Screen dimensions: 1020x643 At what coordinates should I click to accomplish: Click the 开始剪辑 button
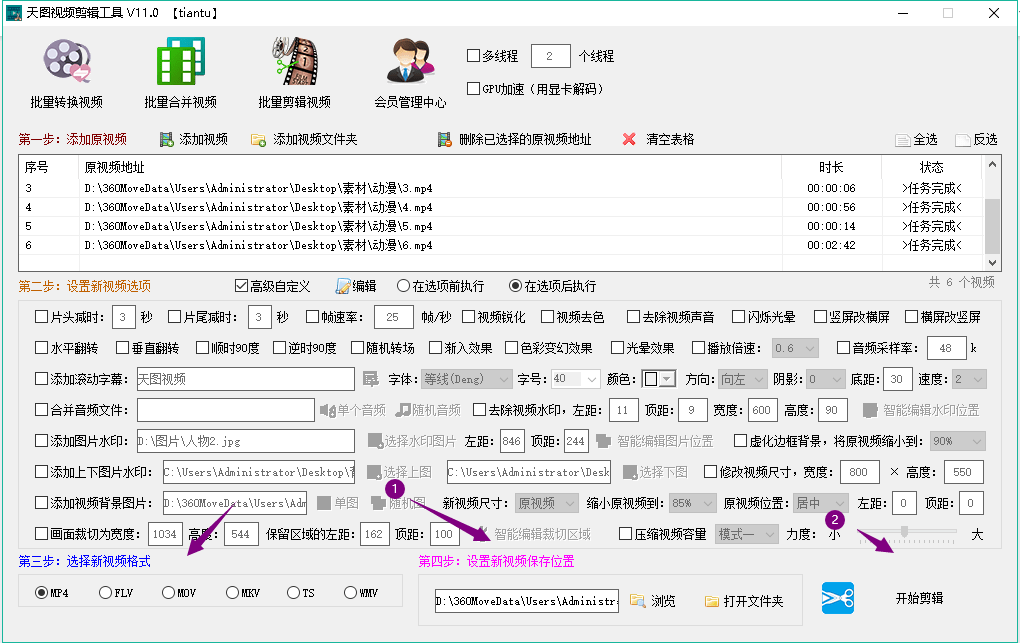(x=919, y=598)
